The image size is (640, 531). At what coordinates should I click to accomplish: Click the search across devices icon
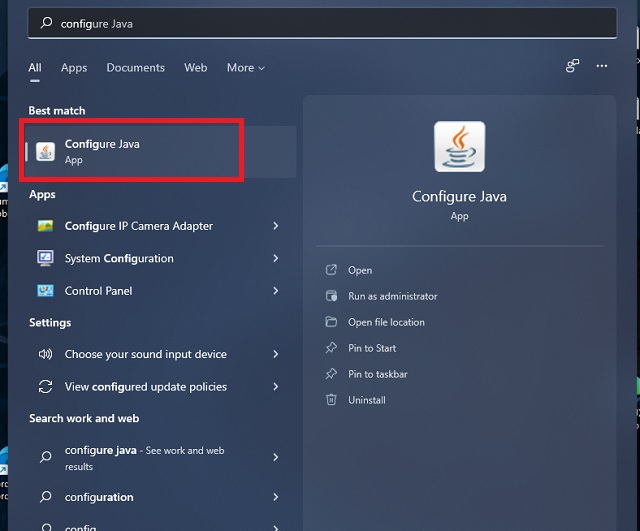coord(572,67)
